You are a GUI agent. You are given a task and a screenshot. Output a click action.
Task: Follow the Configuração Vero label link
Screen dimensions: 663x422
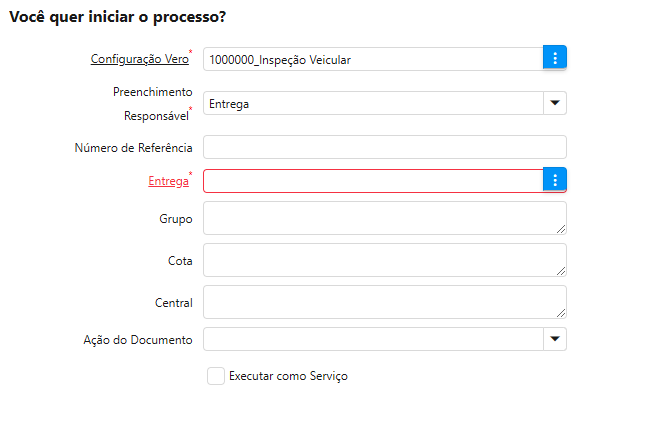(x=138, y=59)
